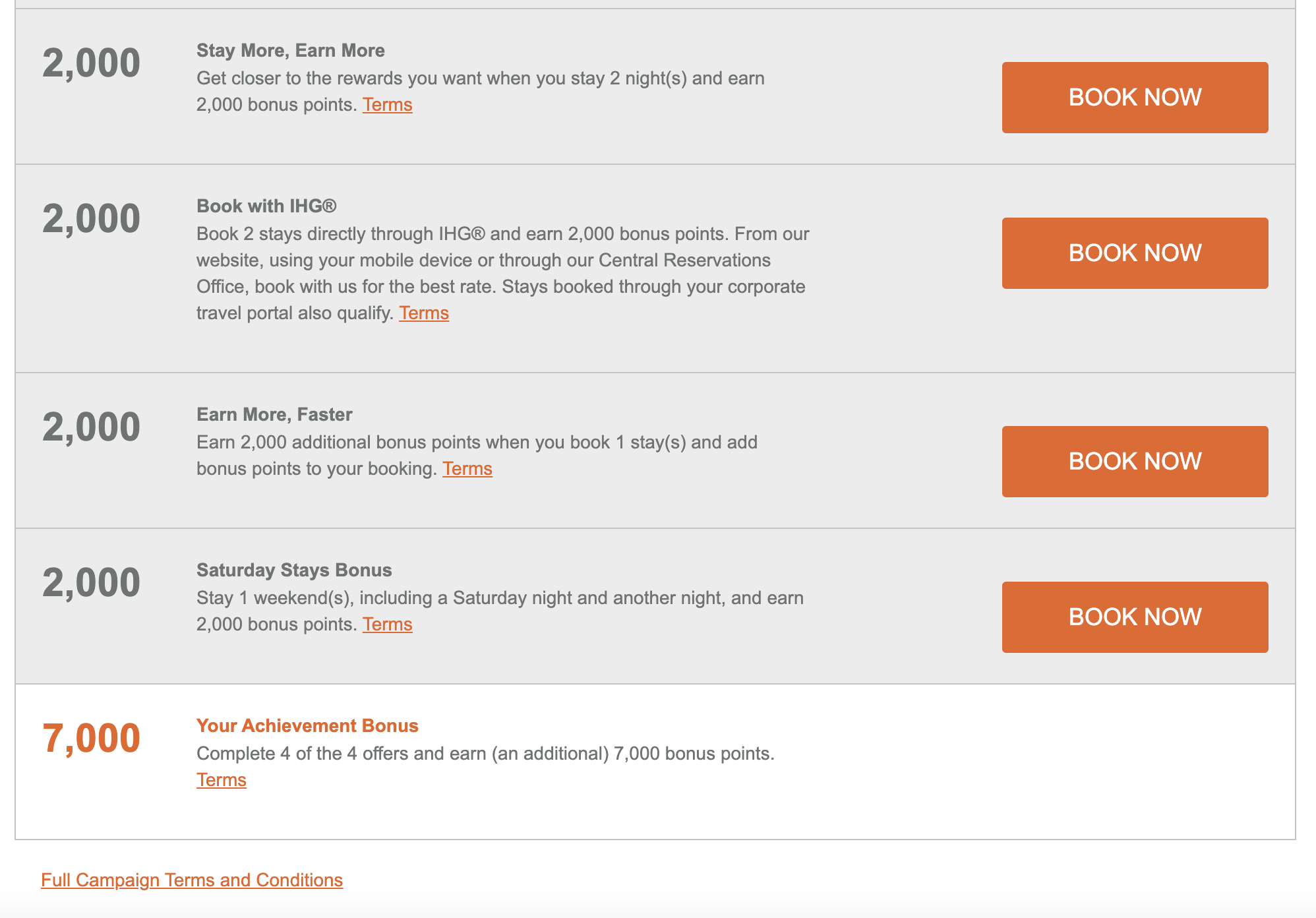The height and width of the screenshot is (918, 1316).
Task: Click the Stay More, Earn More heading
Action: [290, 51]
